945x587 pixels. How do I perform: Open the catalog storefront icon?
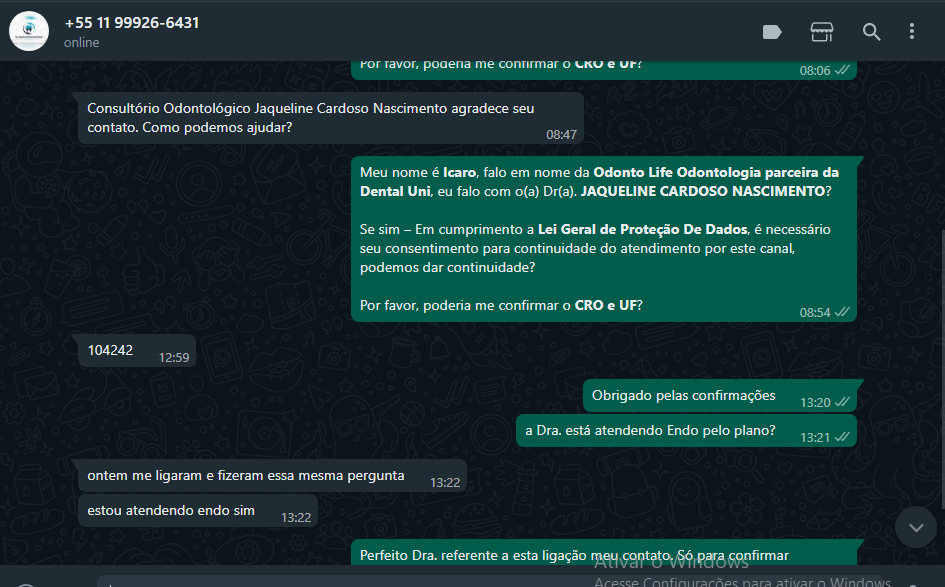[x=821, y=32]
